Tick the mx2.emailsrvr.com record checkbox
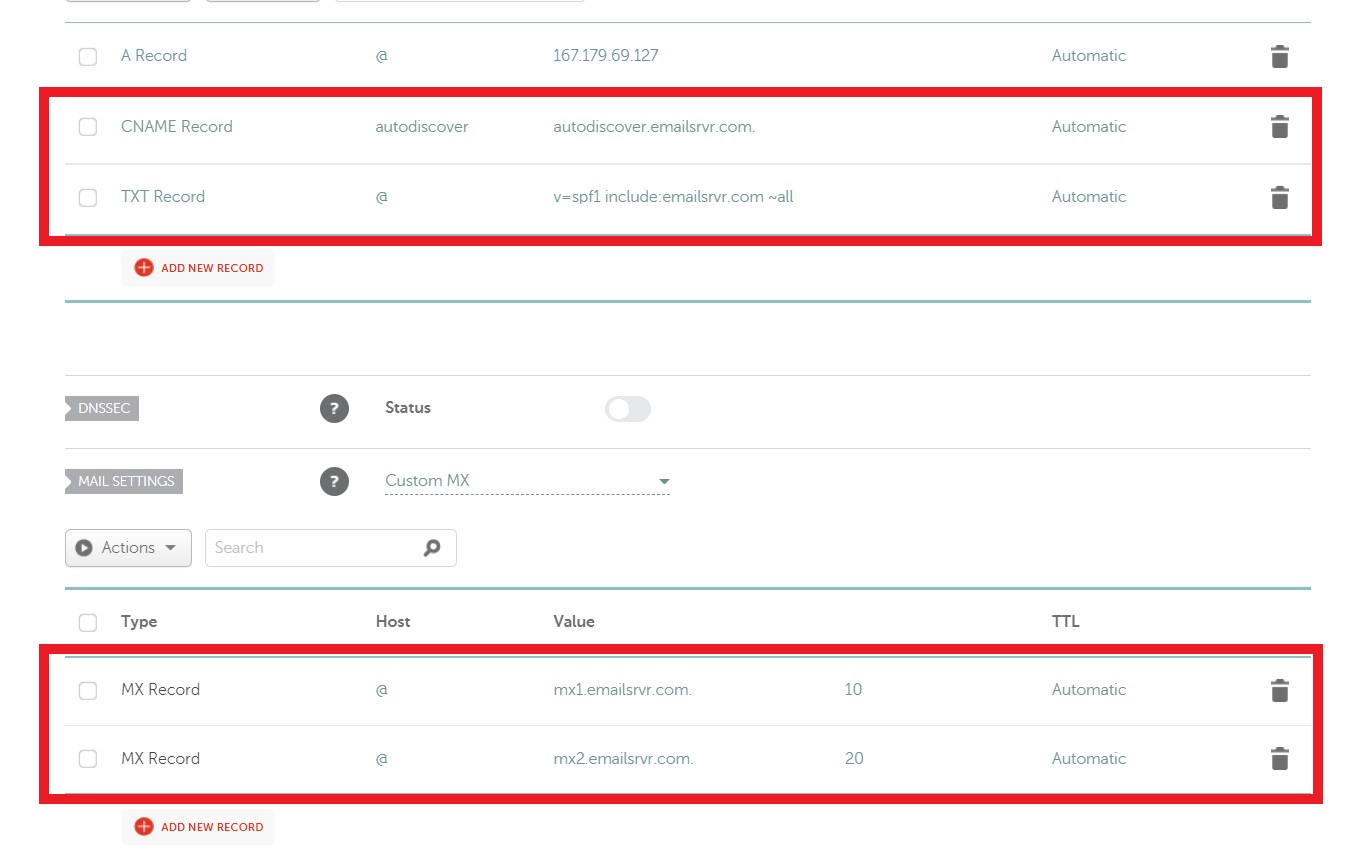1371x854 pixels. coord(88,759)
